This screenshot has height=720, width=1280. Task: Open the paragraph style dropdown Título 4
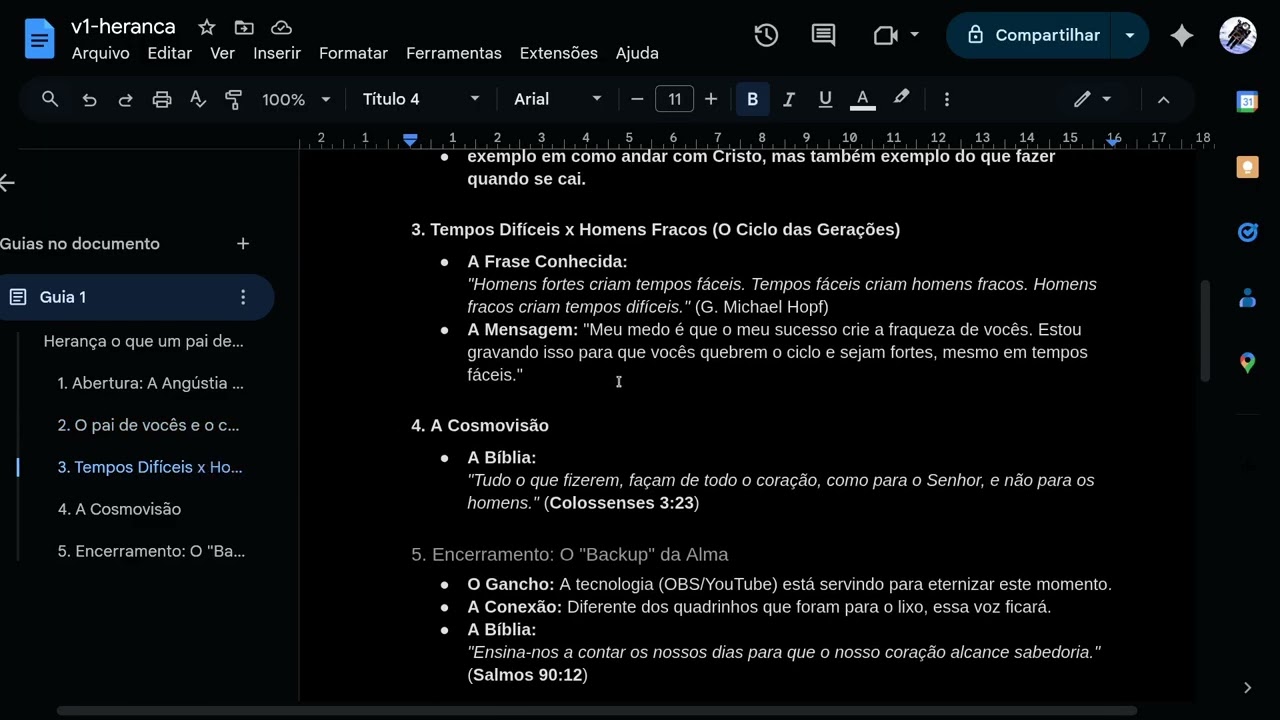(421, 99)
